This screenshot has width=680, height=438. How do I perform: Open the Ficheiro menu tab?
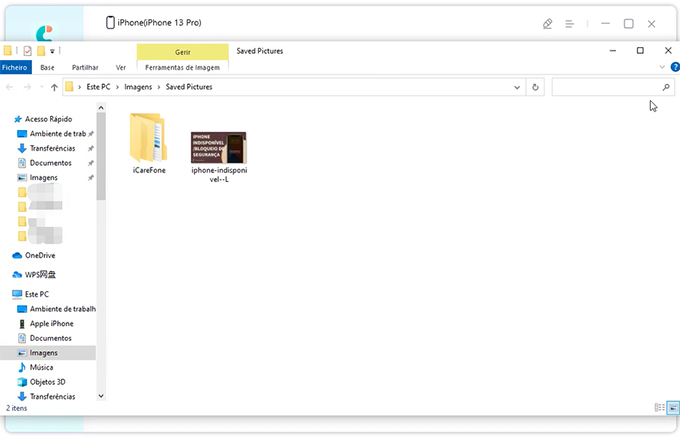pos(15,67)
